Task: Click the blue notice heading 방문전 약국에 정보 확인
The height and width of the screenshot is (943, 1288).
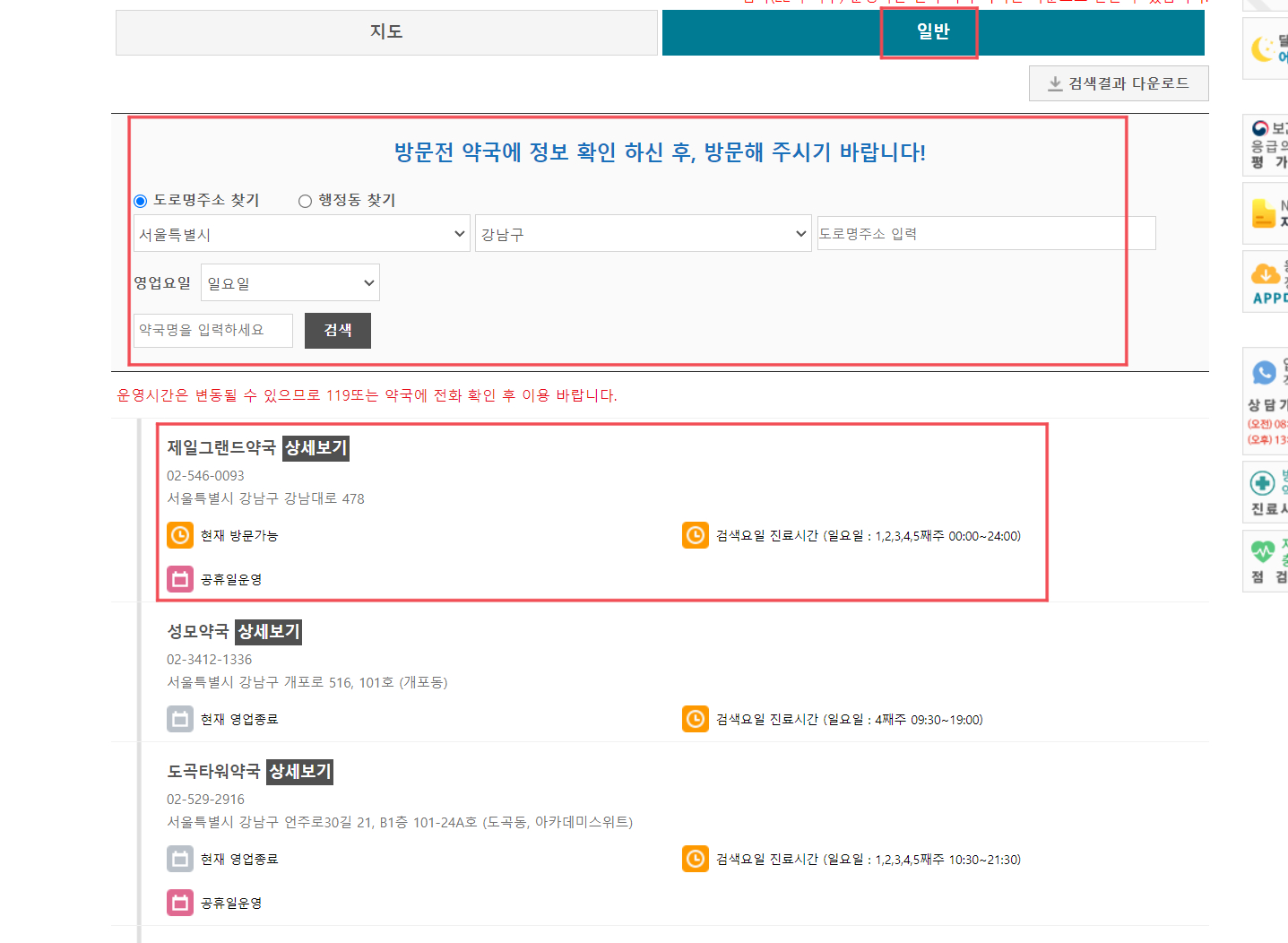Action: [x=660, y=152]
